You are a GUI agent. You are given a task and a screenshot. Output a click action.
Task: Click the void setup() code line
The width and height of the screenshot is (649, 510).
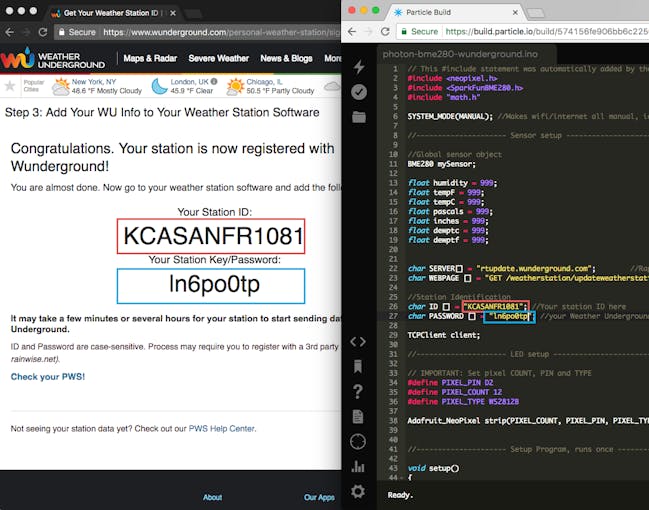[x=433, y=468]
